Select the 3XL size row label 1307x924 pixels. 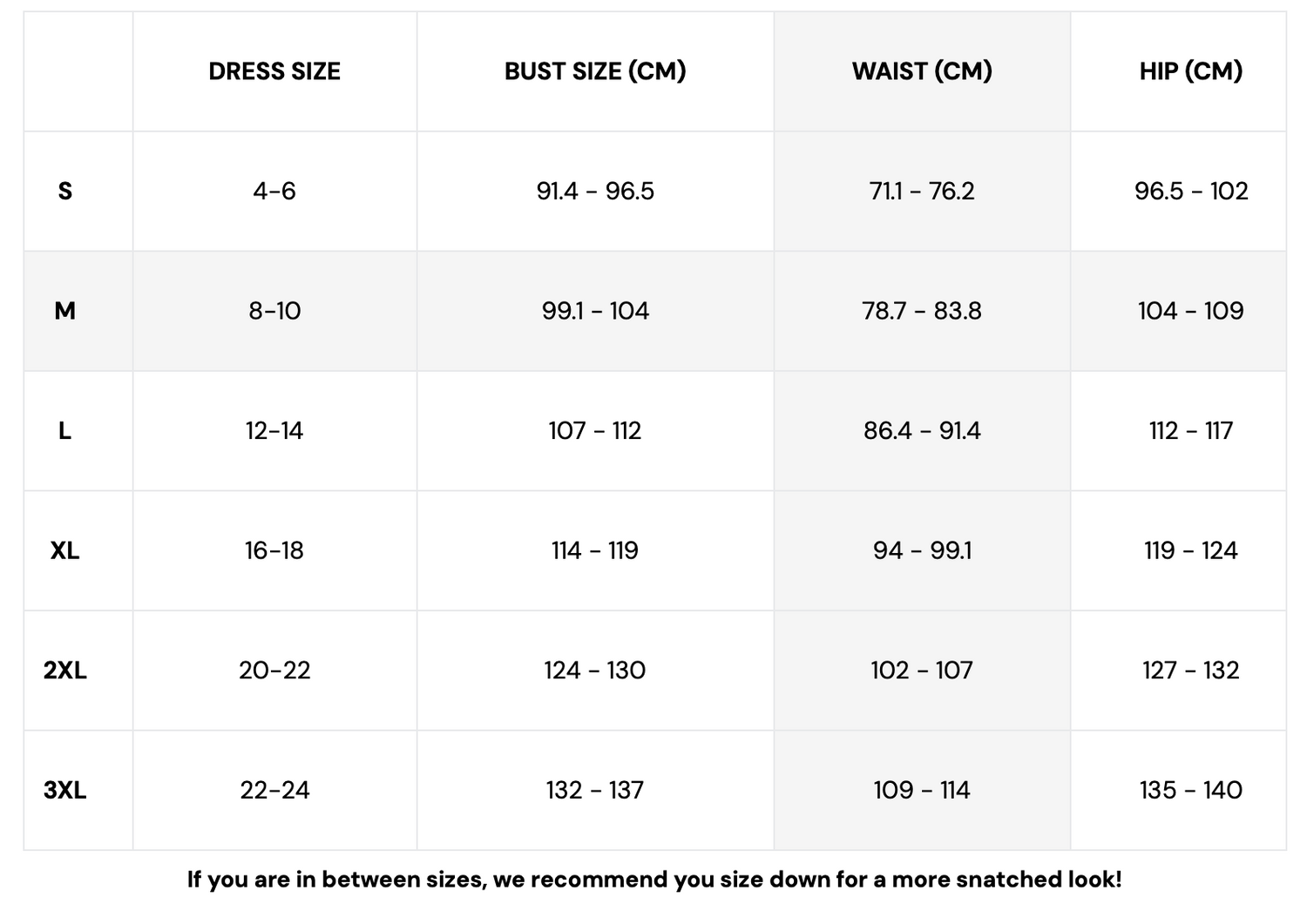(65, 790)
